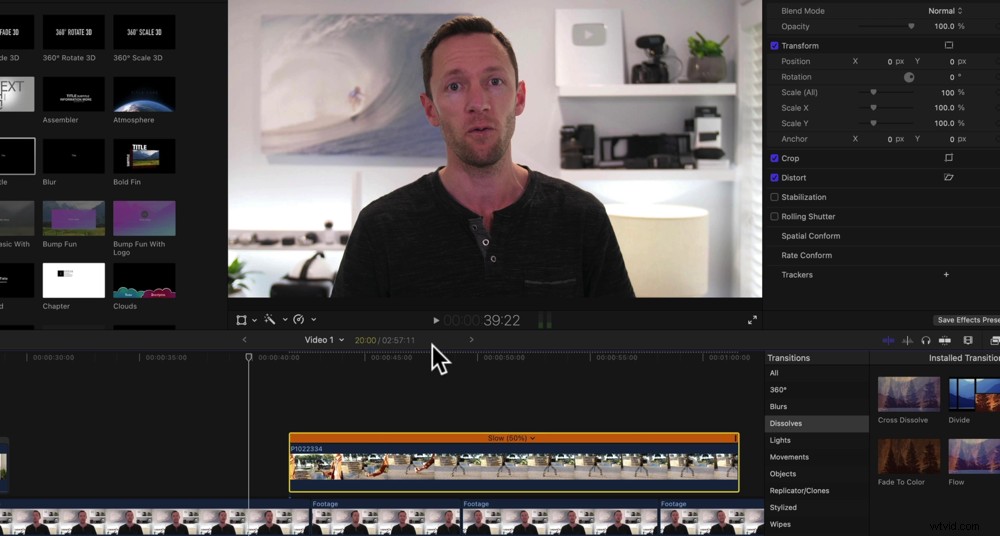The width and height of the screenshot is (1000, 536).
Task: Select Lights transitions category
Action: pyautogui.click(x=816, y=440)
